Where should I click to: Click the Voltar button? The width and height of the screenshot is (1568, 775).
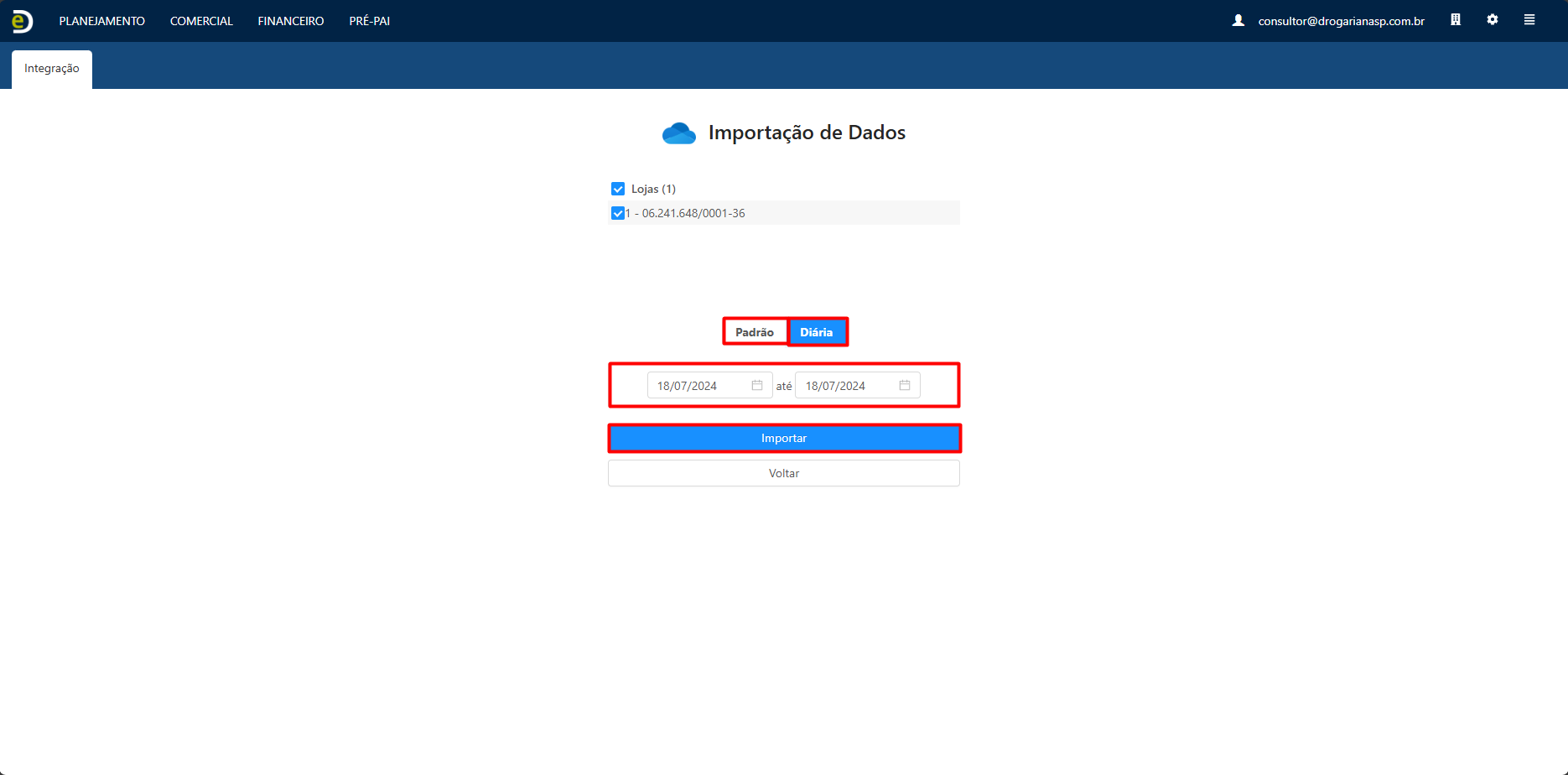pyautogui.click(x=784, y=474)
